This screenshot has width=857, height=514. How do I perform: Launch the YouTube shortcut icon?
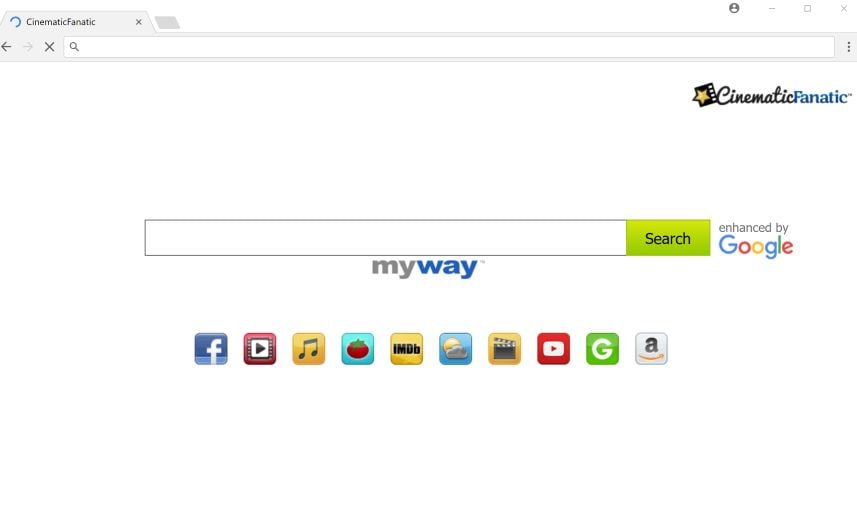[553, 348]
